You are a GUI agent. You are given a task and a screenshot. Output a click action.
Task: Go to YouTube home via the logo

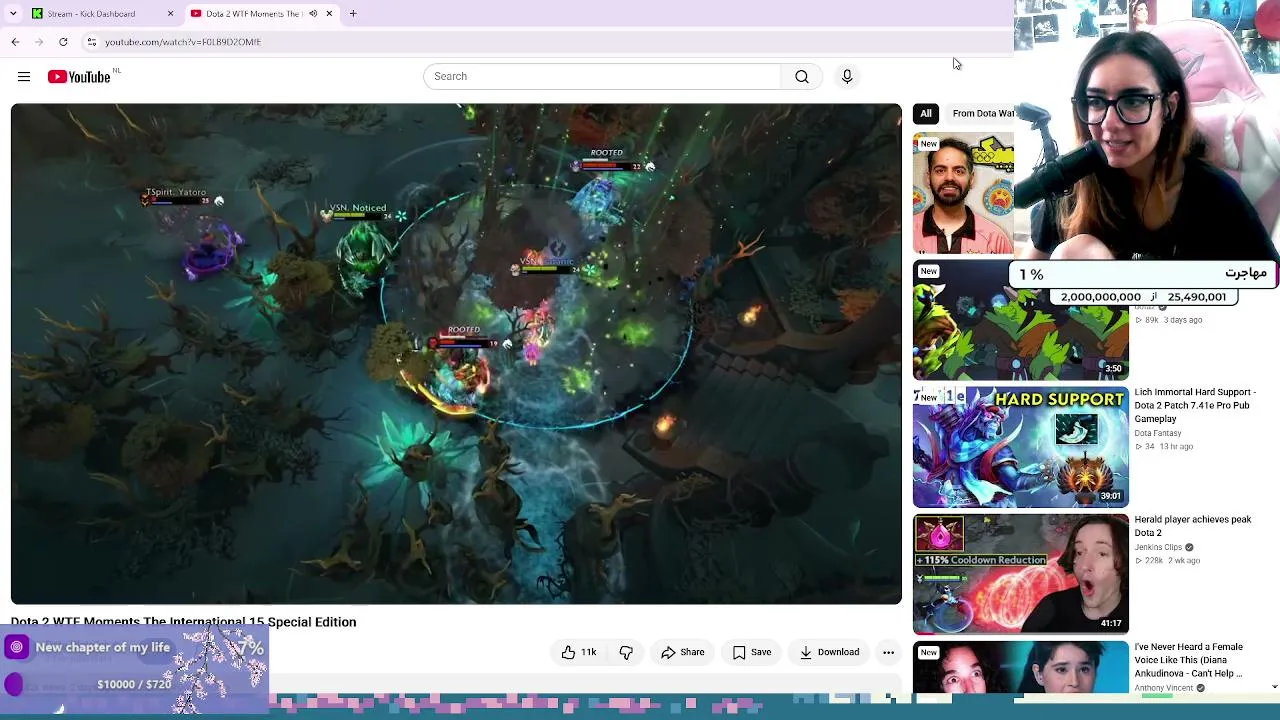(79, 77)
